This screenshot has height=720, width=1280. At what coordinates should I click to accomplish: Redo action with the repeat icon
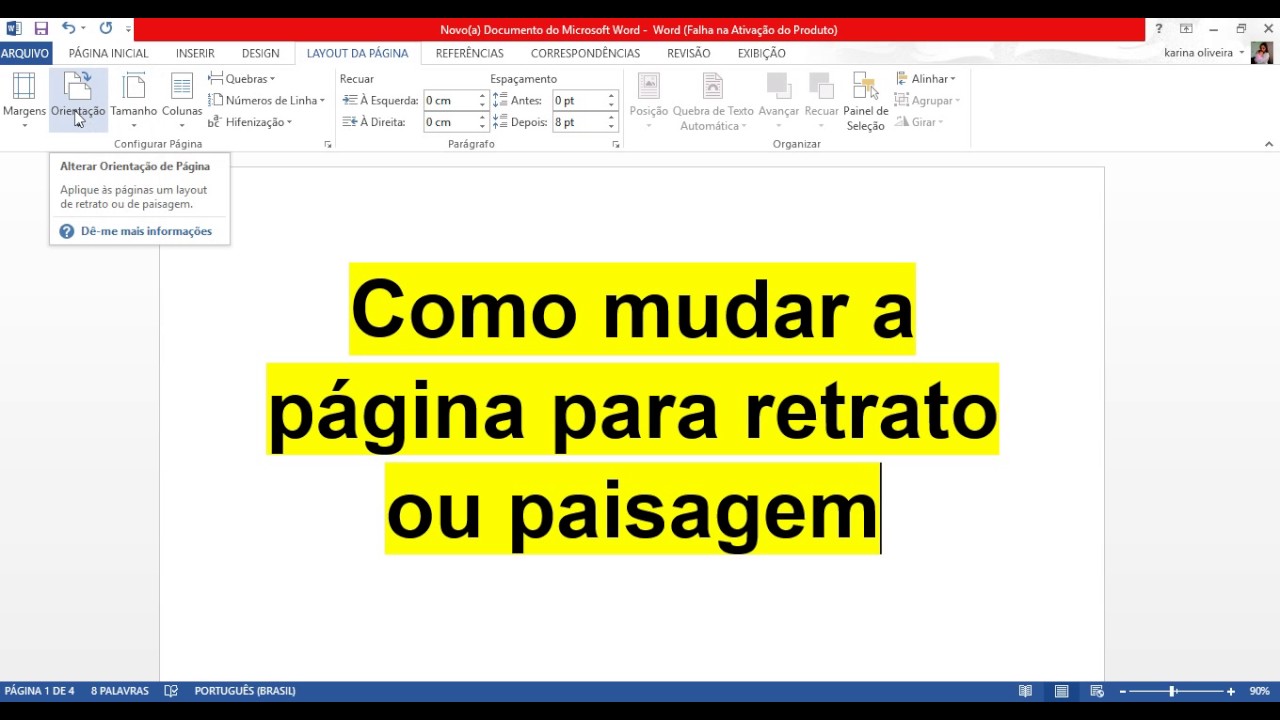[105, 29]
